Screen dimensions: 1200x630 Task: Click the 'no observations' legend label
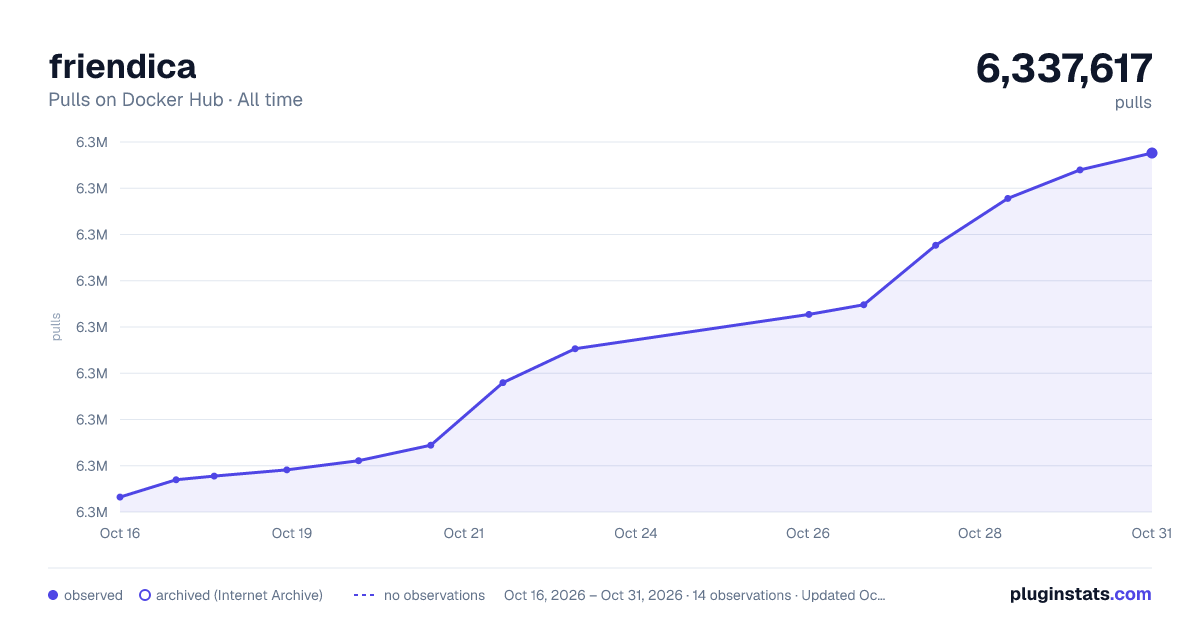[x=434, y=595]
